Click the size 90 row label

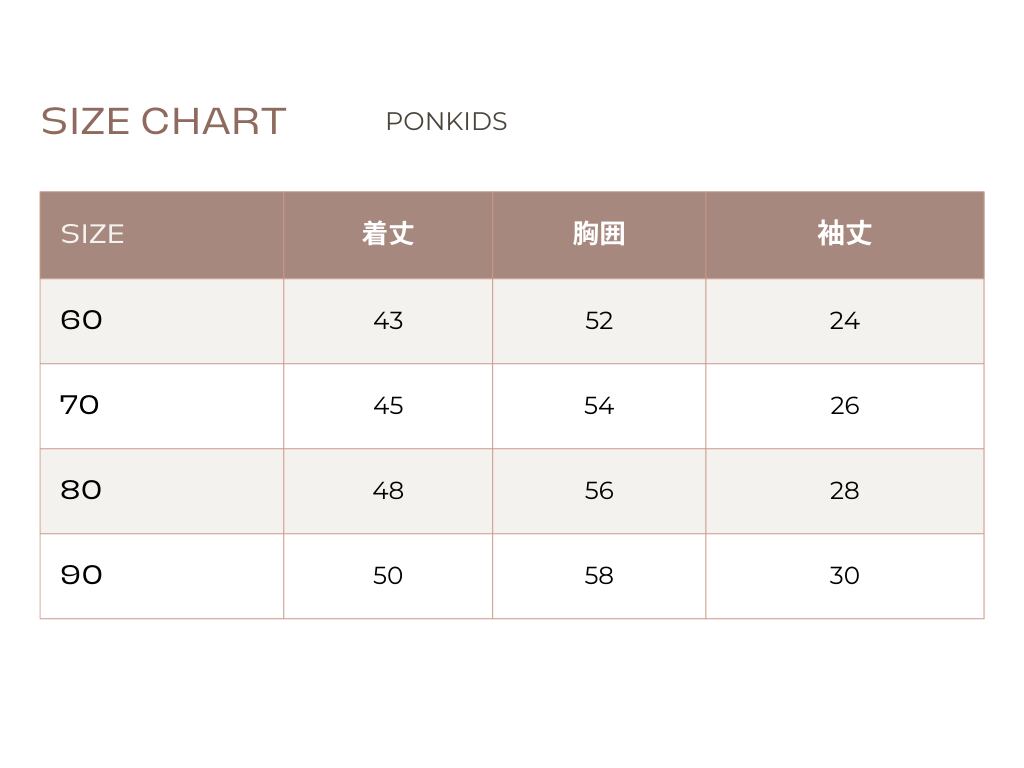82,575
